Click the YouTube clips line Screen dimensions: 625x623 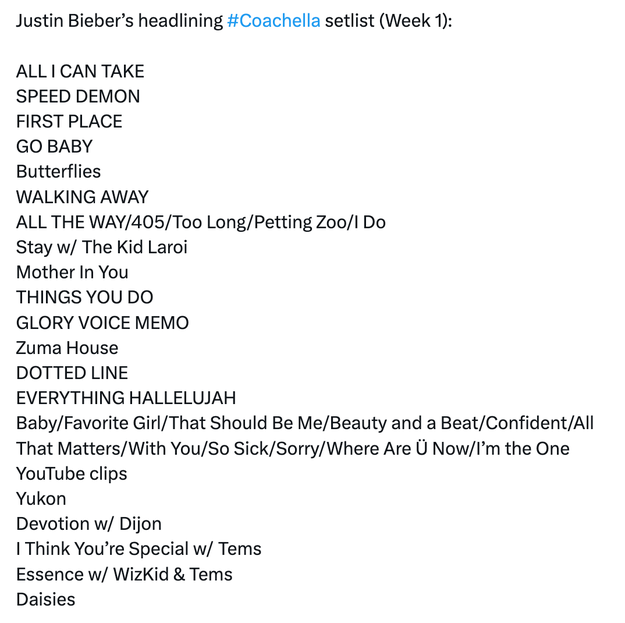point(72,473)
